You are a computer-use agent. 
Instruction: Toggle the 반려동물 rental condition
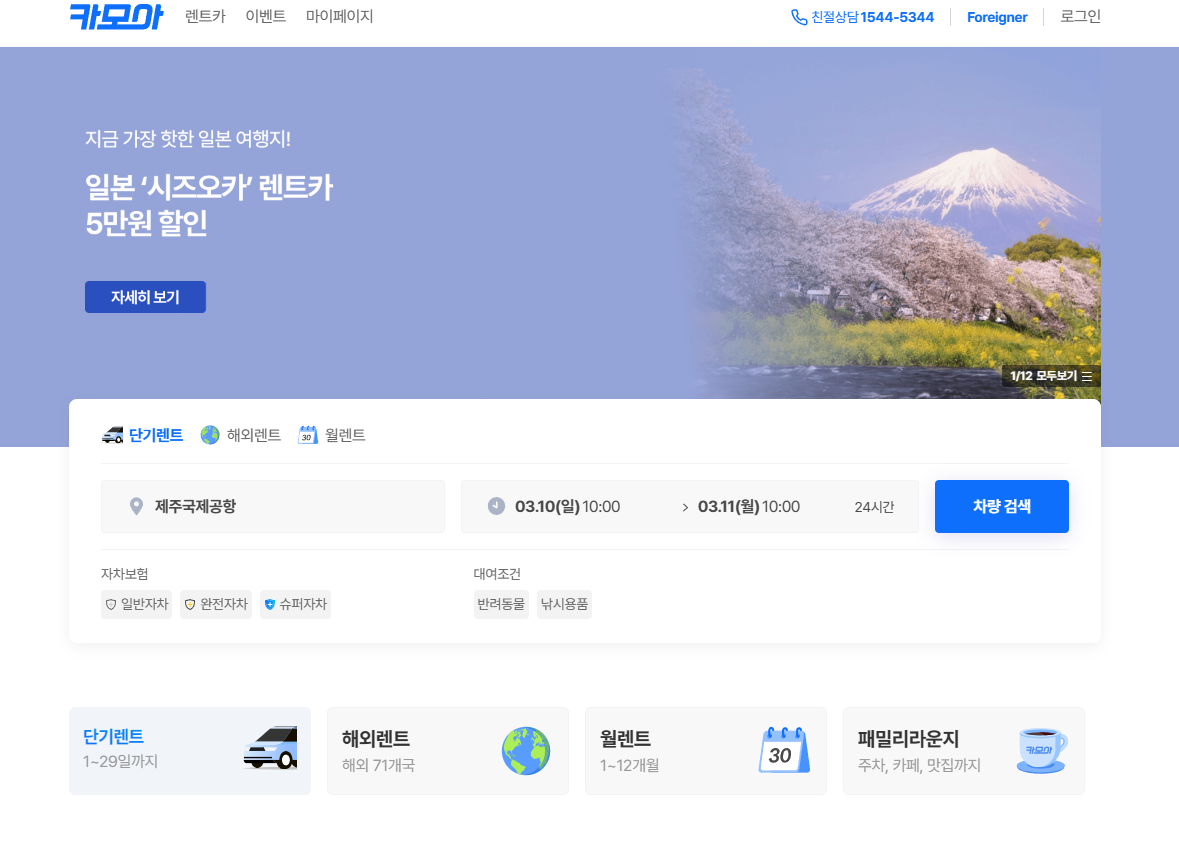coord(502,605)
